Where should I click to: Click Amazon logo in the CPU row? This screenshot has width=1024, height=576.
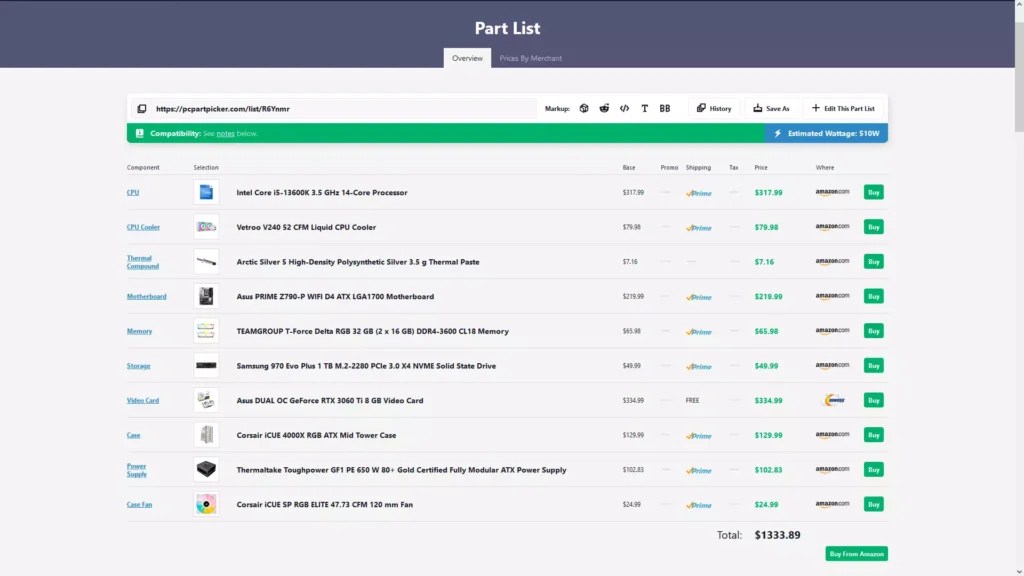click(832, 192)
